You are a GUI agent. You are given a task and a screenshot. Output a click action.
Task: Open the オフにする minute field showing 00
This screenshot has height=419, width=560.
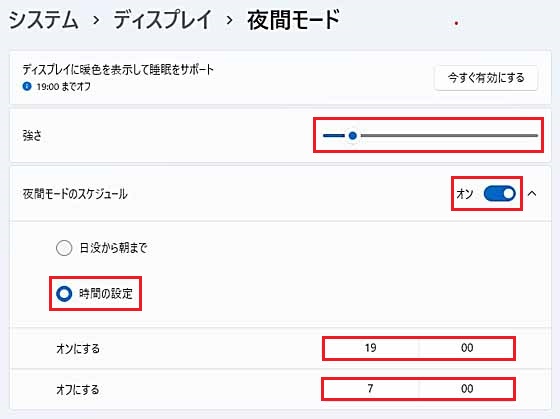pos(467,389)
